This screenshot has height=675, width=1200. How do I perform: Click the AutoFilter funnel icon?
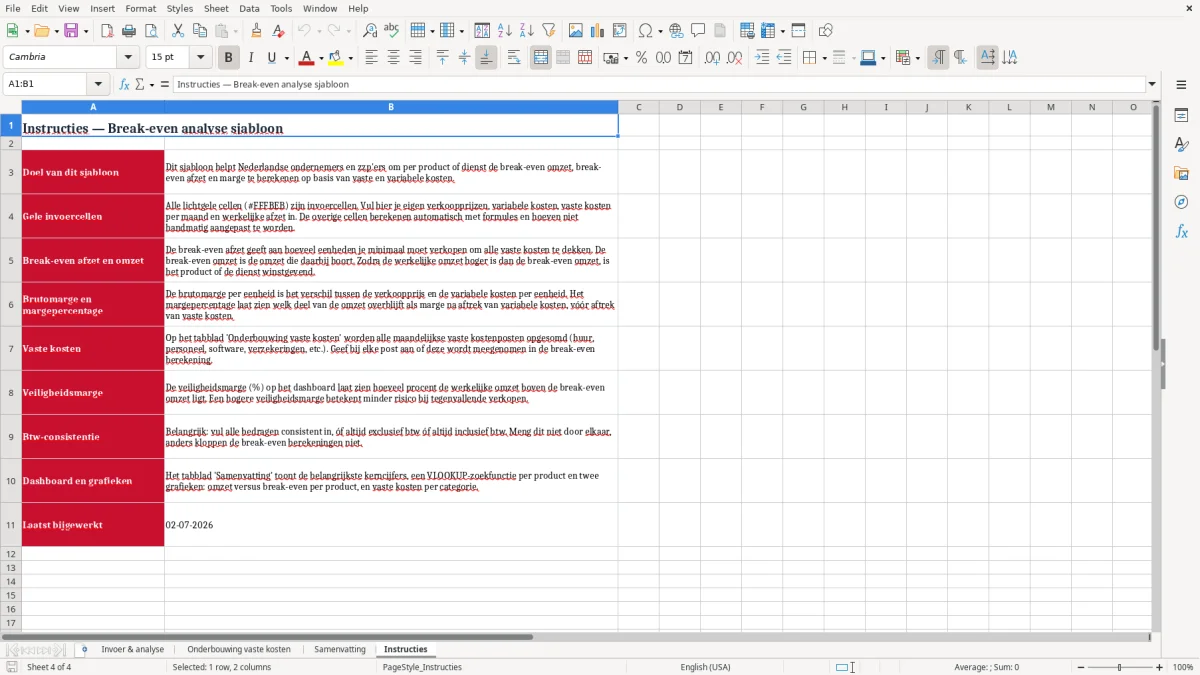[x=549, y=31]
